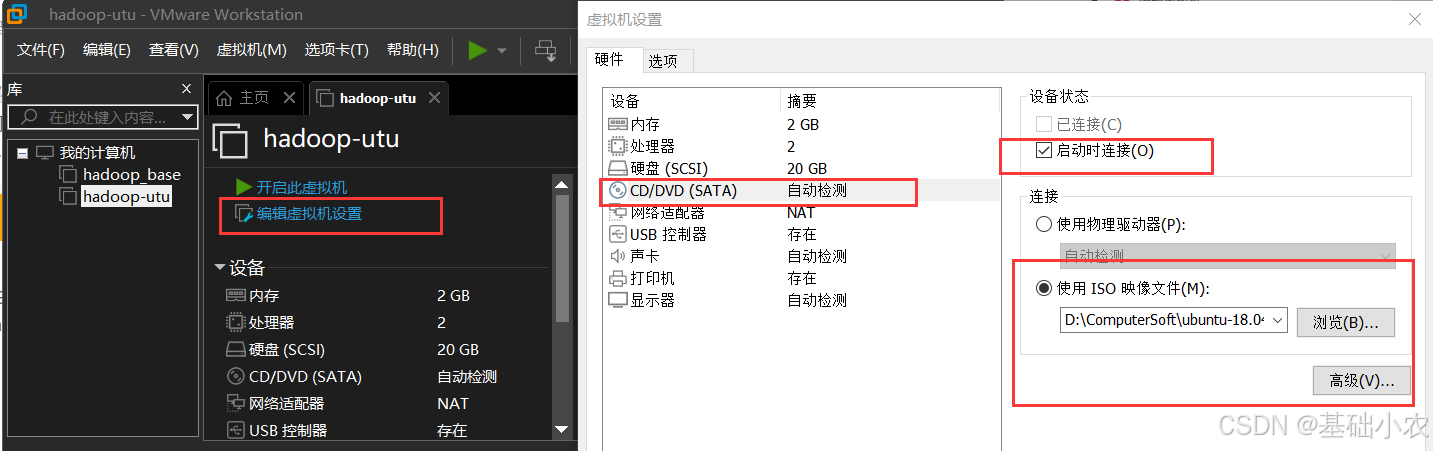1433x451 pixels.
Task: Close the hadoop-utu tab
Action: (434, 98)
